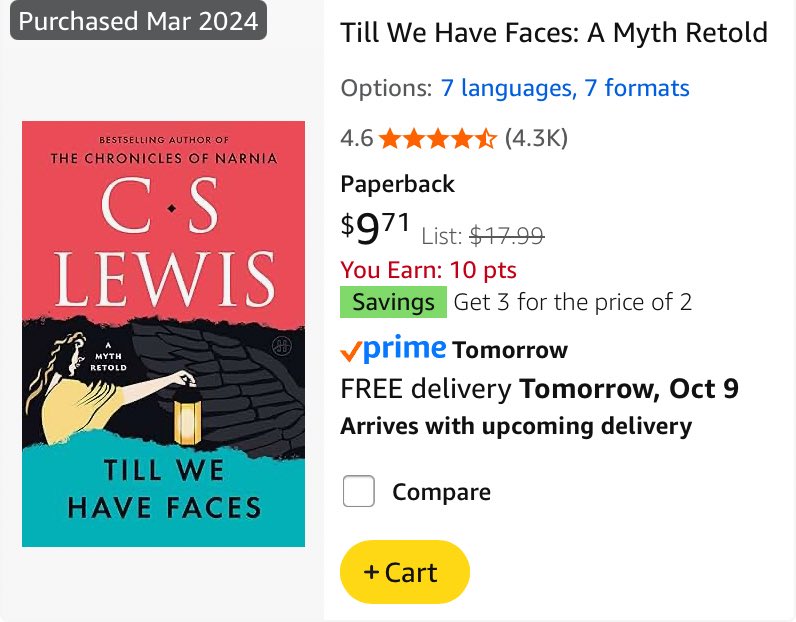Enable the Compare checkbox
Screen dimensions: 796x622
[x=359, y=491]
